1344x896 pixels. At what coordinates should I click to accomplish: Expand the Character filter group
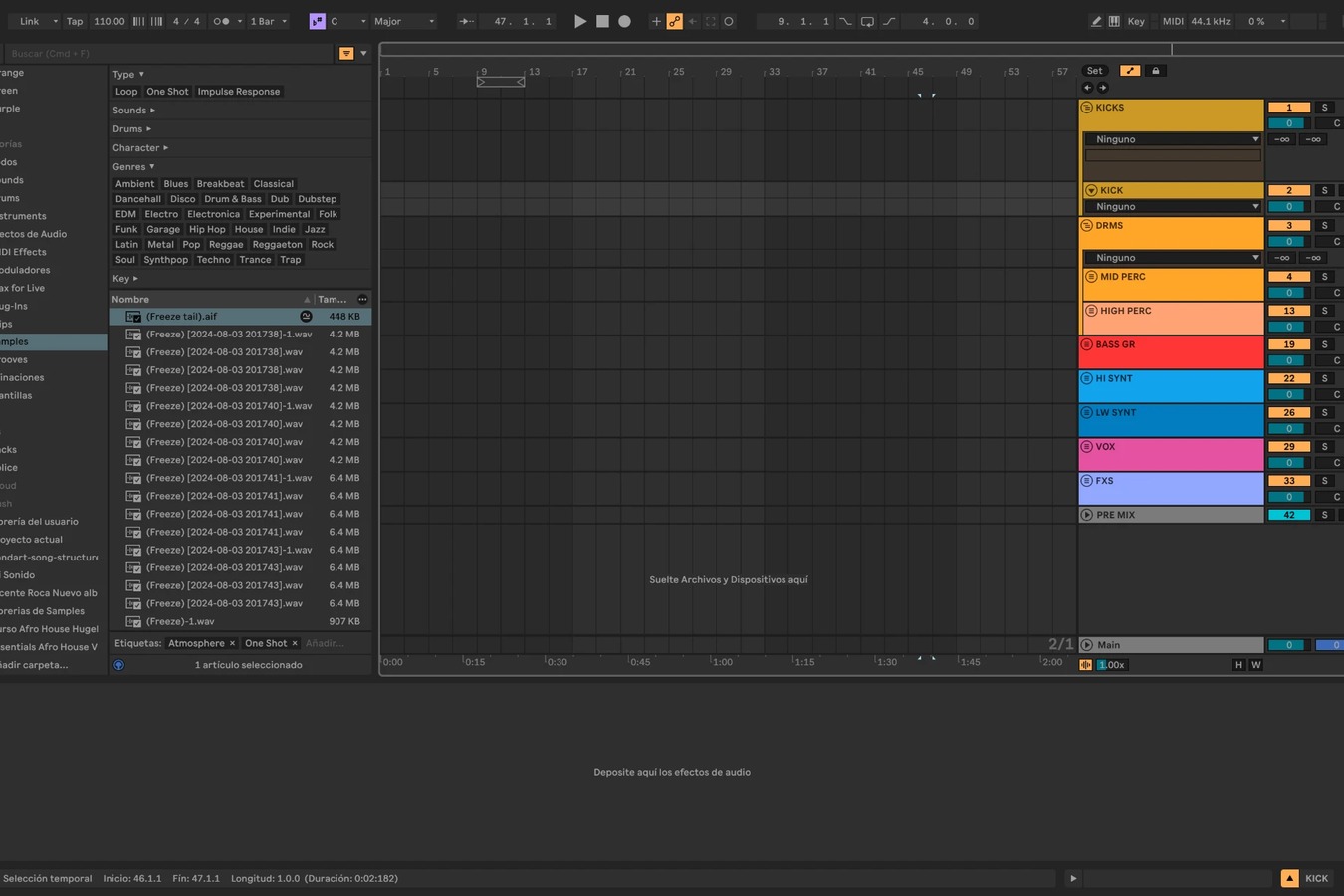(x=140, y=148)
